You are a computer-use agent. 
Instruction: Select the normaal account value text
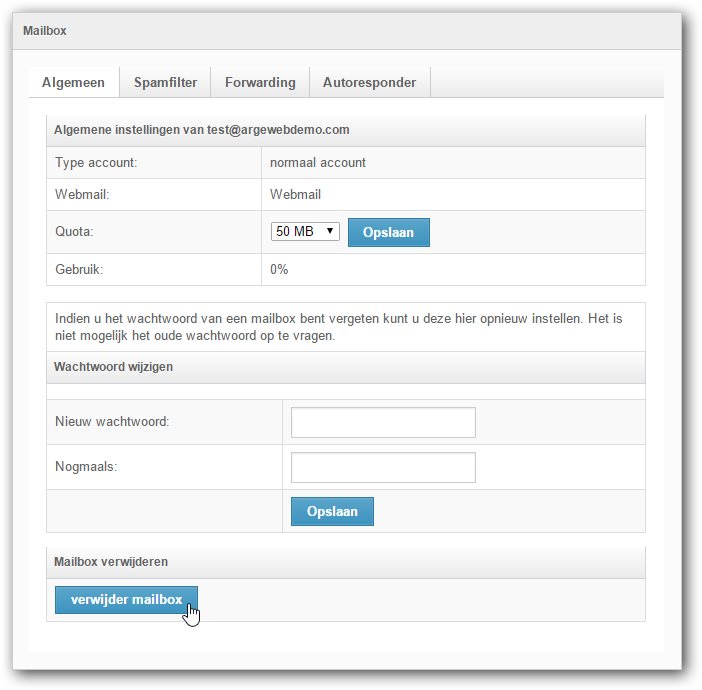click(x=318, y=163)
